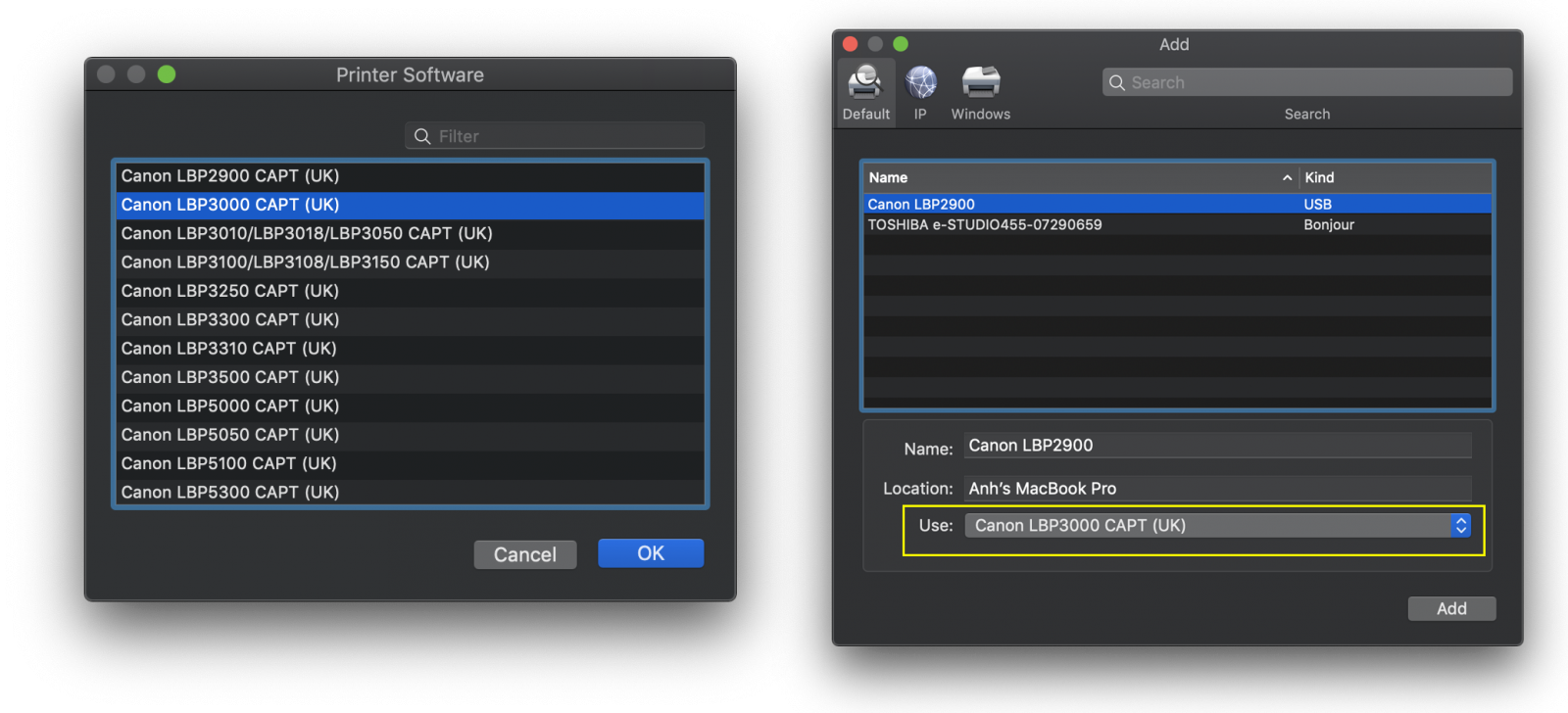Select Canon LBP5300 CAPT (UK) driver
The image size is (1568, 713).
[411, 492]
